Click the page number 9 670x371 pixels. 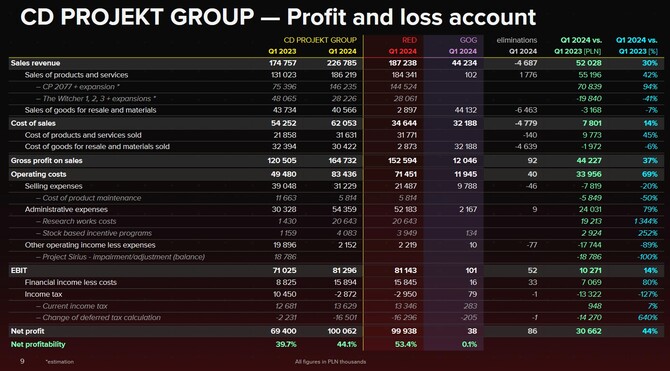(22, 362)
